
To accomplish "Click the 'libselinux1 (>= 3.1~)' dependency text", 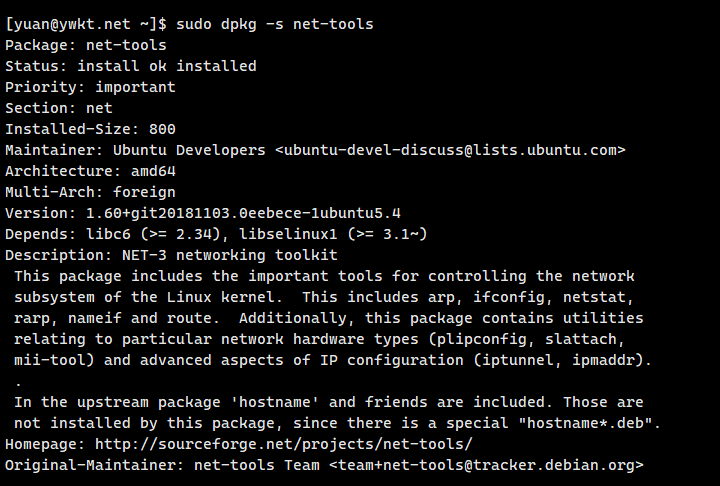I will (333, 234).
